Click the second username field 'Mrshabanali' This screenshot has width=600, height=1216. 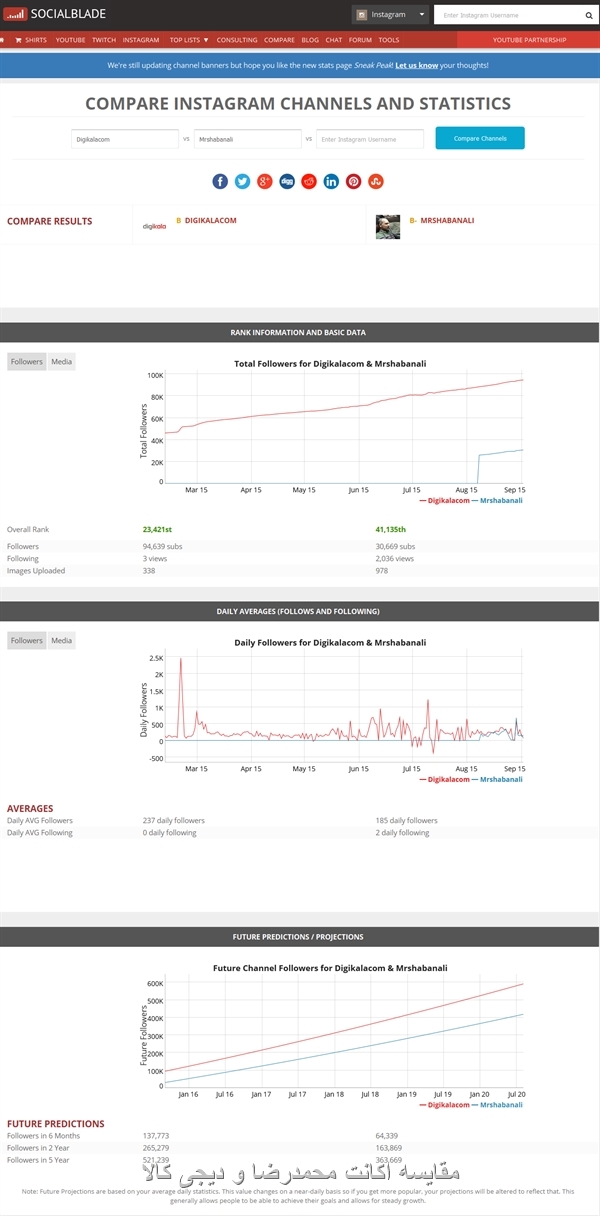point(248,139)
